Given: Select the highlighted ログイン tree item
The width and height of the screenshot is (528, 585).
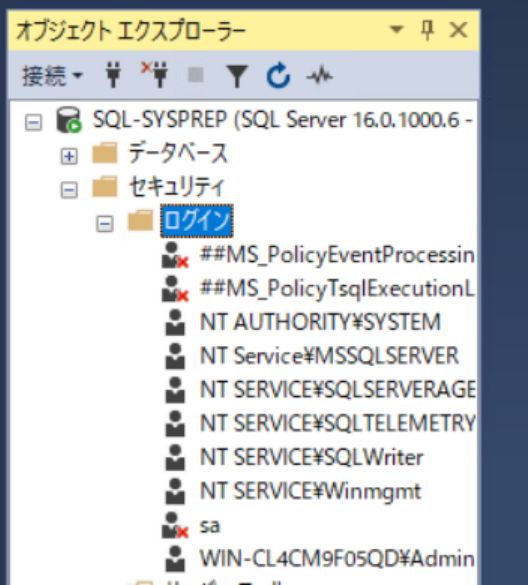Looking at the screenshot, I should click(x=197, y=221).
